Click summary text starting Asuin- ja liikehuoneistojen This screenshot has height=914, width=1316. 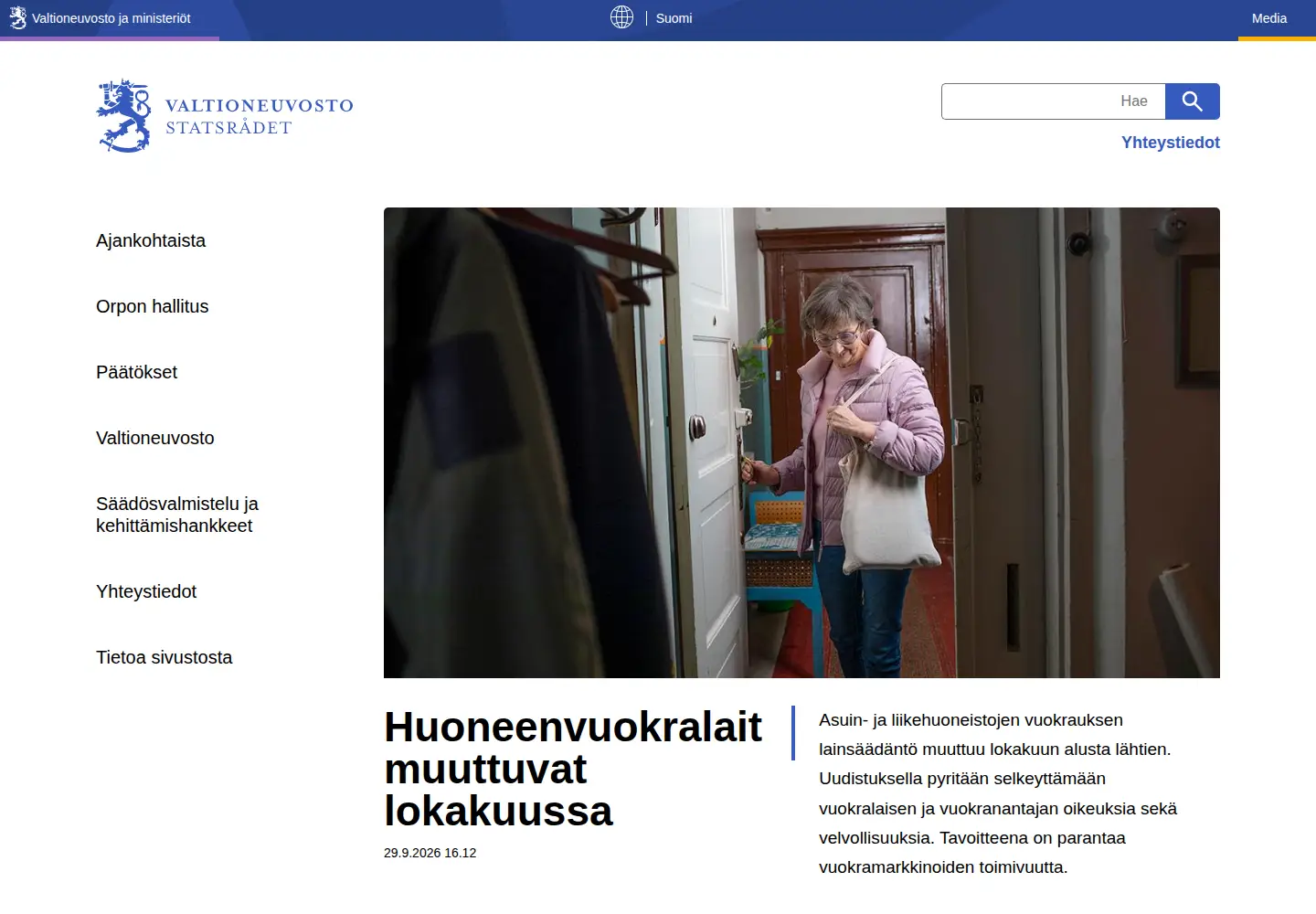pos(998,793)
